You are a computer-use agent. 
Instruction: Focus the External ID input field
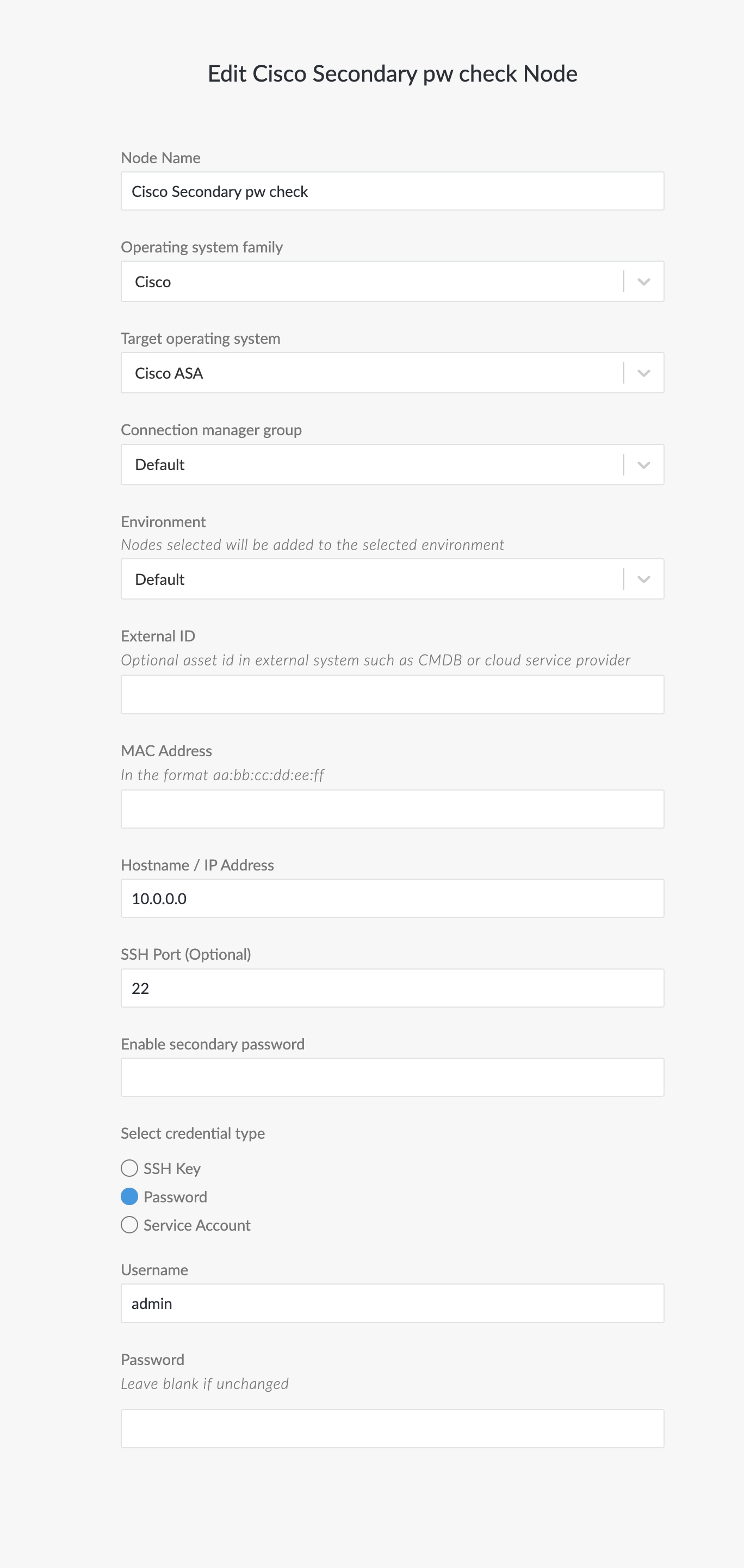(392, 695)
